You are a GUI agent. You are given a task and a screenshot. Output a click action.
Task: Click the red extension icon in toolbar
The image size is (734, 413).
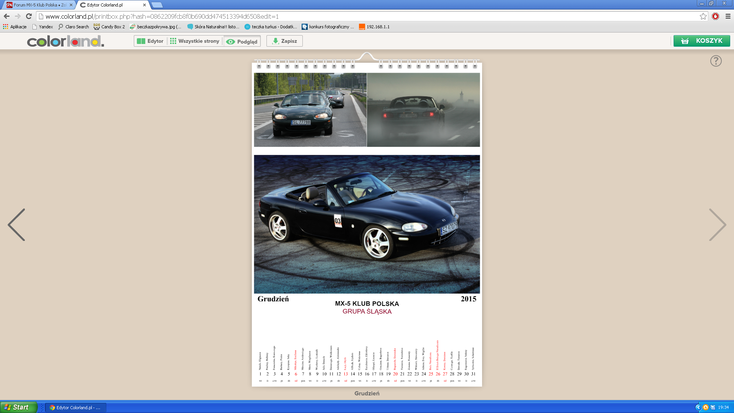point(715,16)
